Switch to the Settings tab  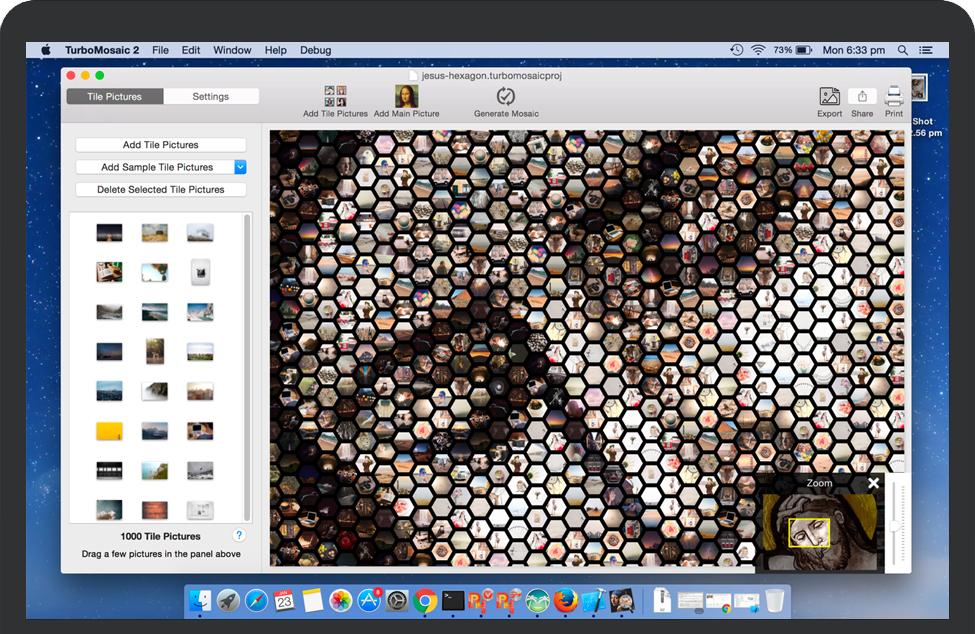[210, 97]
